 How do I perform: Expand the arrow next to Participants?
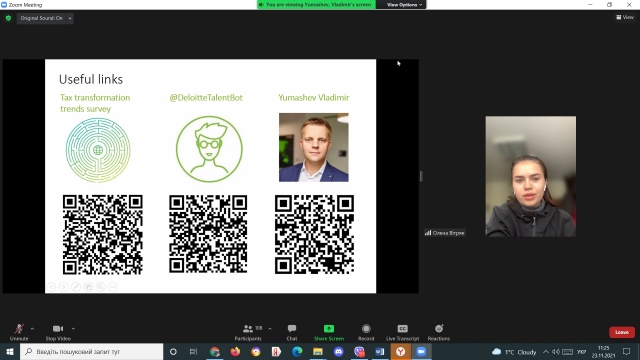270,329
